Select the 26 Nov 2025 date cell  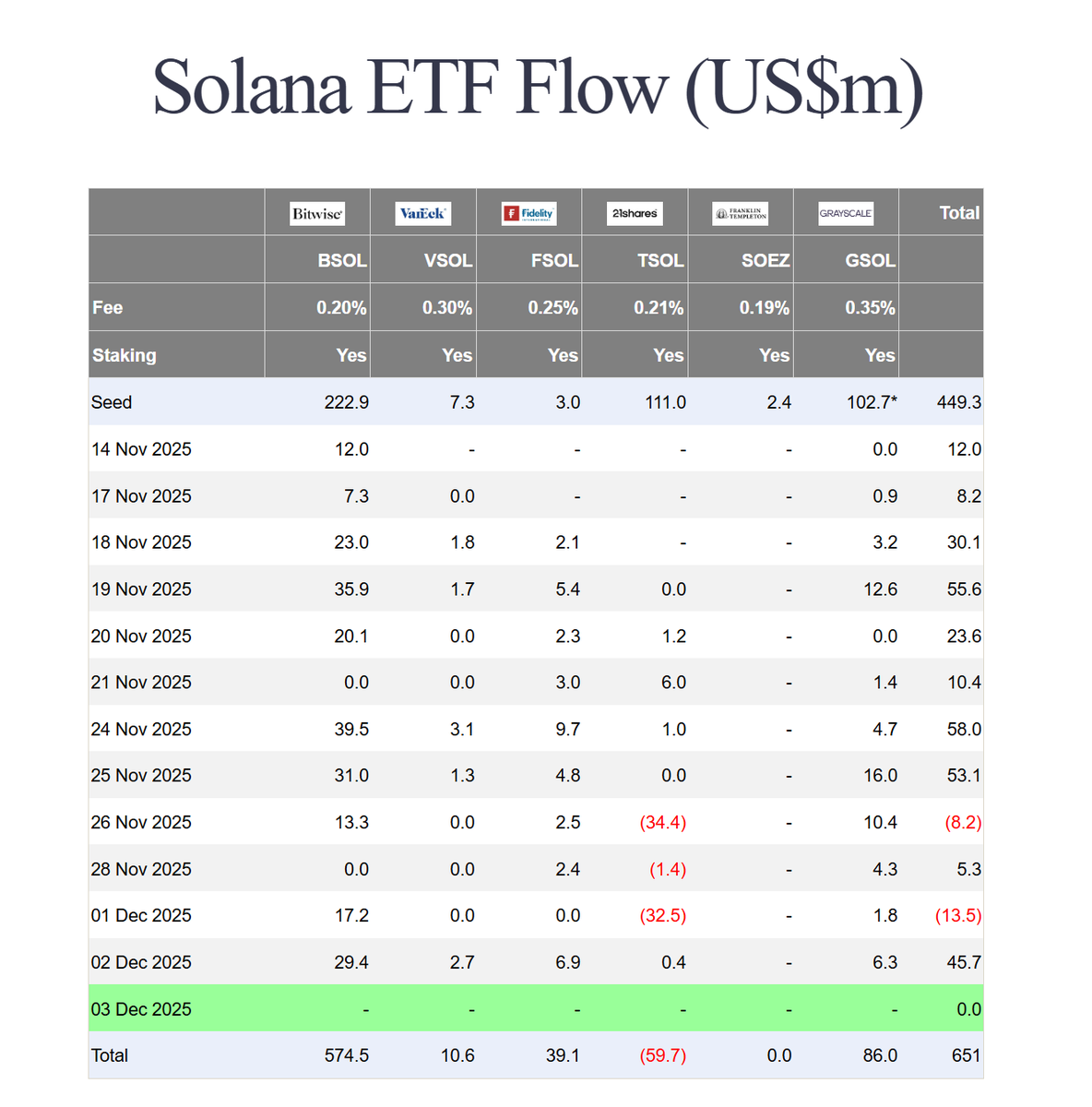pyautogui.click(x=141, y=823)
